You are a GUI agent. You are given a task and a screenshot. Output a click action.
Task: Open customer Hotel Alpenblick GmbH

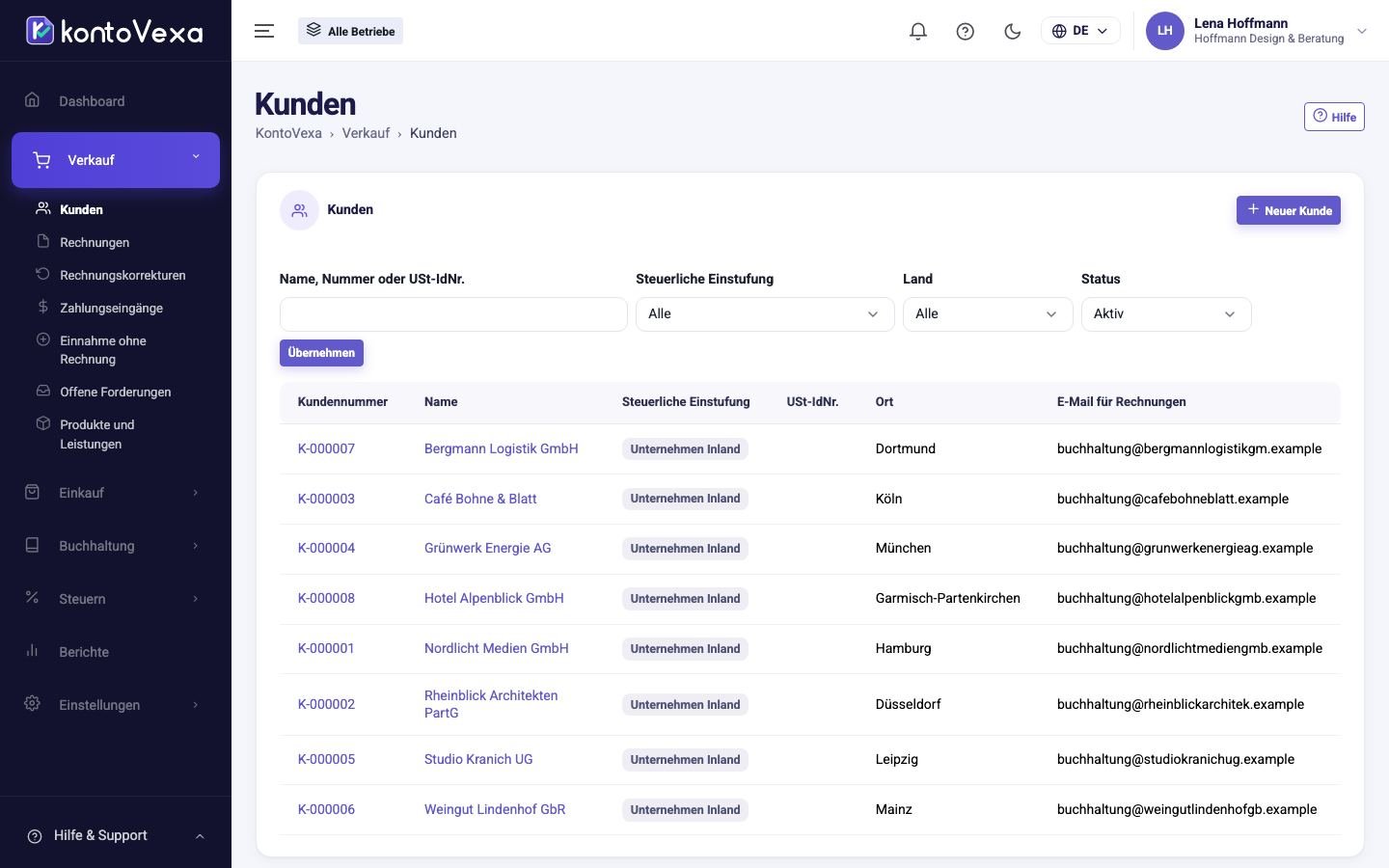click(494, 598)
